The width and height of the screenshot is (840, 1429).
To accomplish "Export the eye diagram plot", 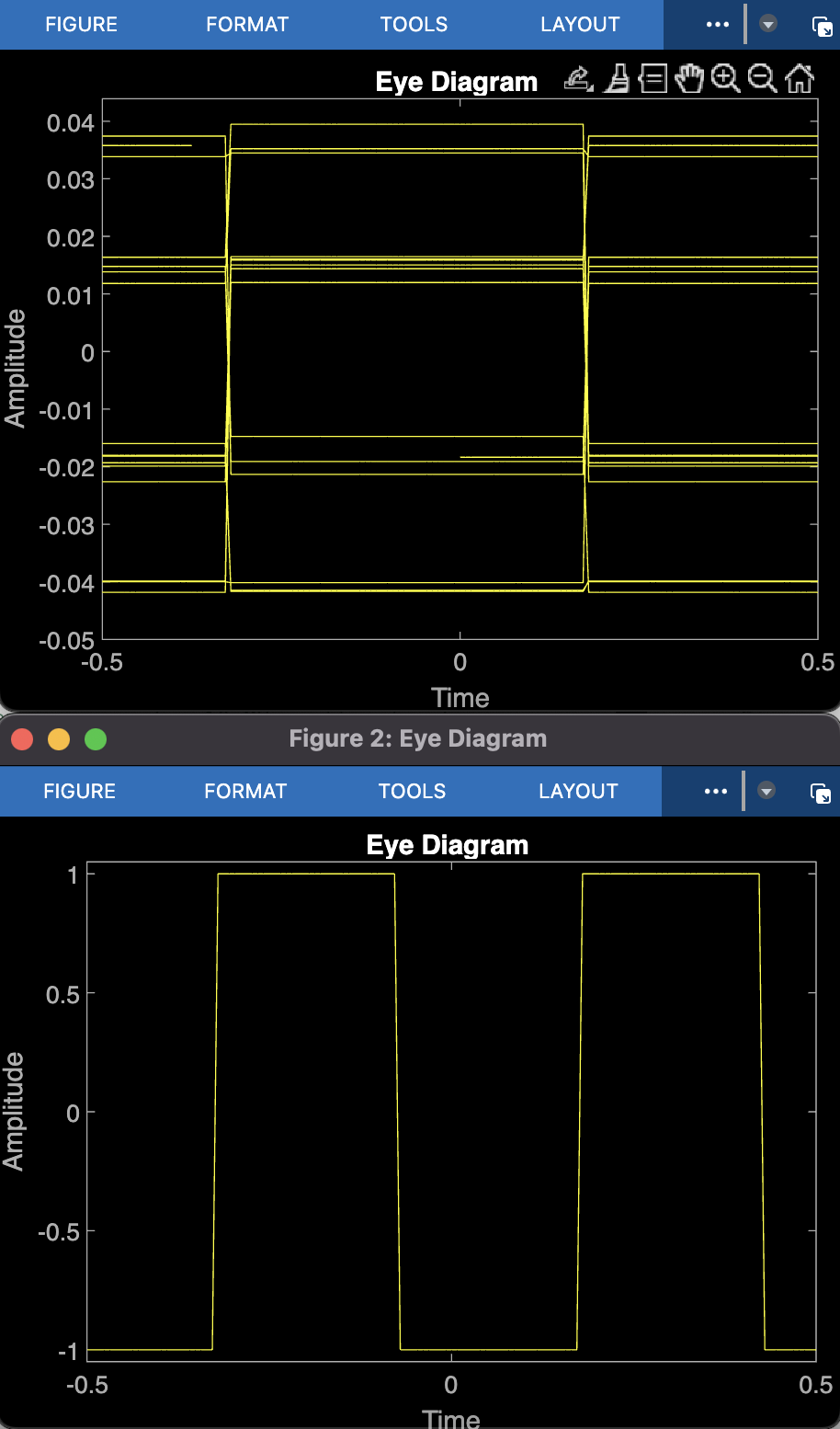I will [x=577, y=79].
